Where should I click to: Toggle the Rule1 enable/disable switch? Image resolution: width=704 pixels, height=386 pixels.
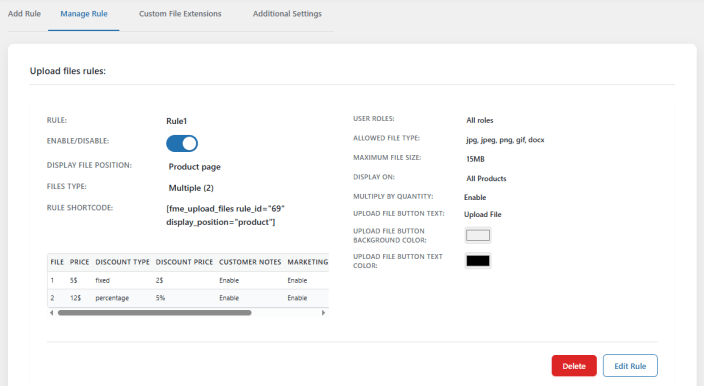coord(182,144)
